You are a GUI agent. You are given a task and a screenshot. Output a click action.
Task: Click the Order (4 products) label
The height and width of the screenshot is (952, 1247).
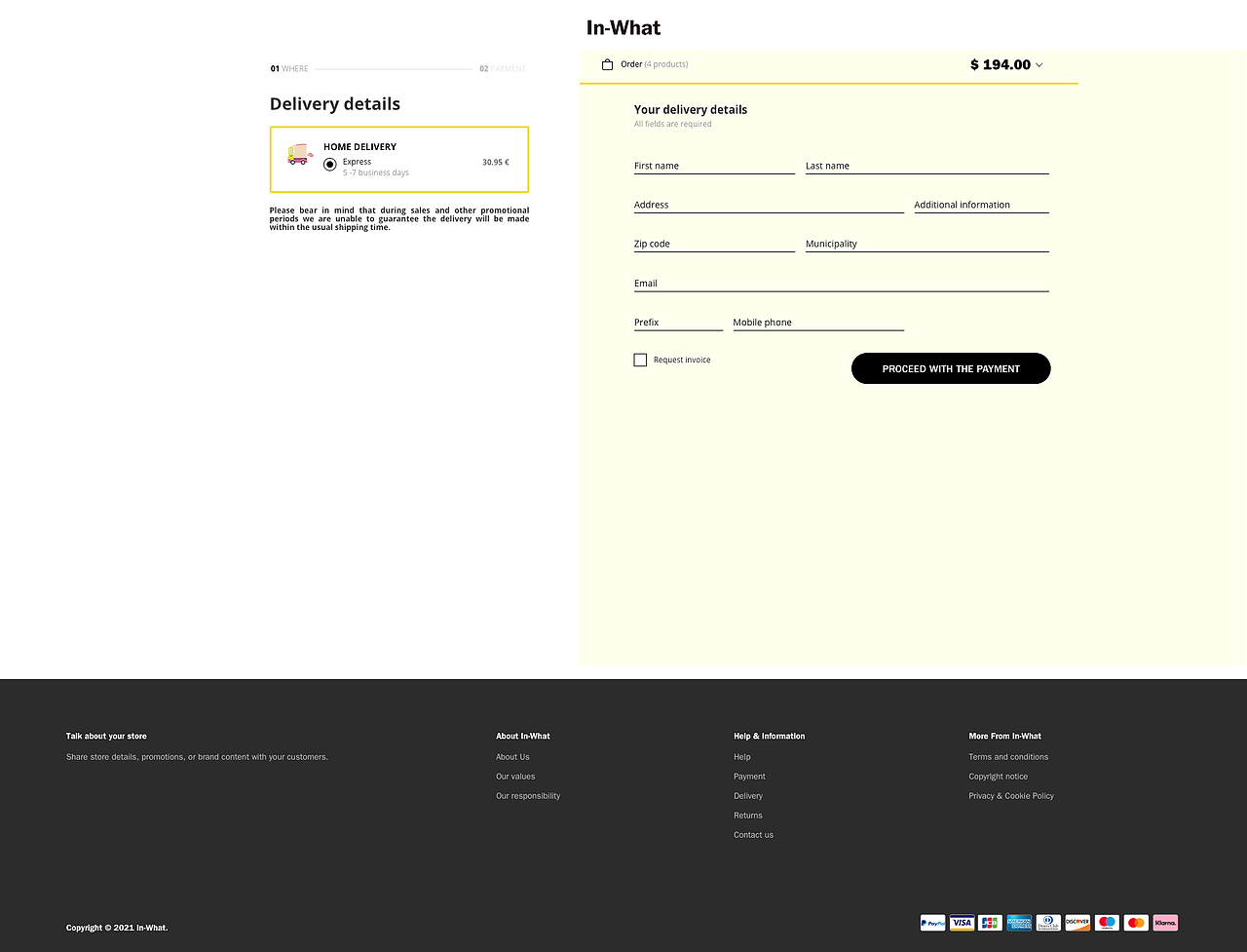coord(655,64)
